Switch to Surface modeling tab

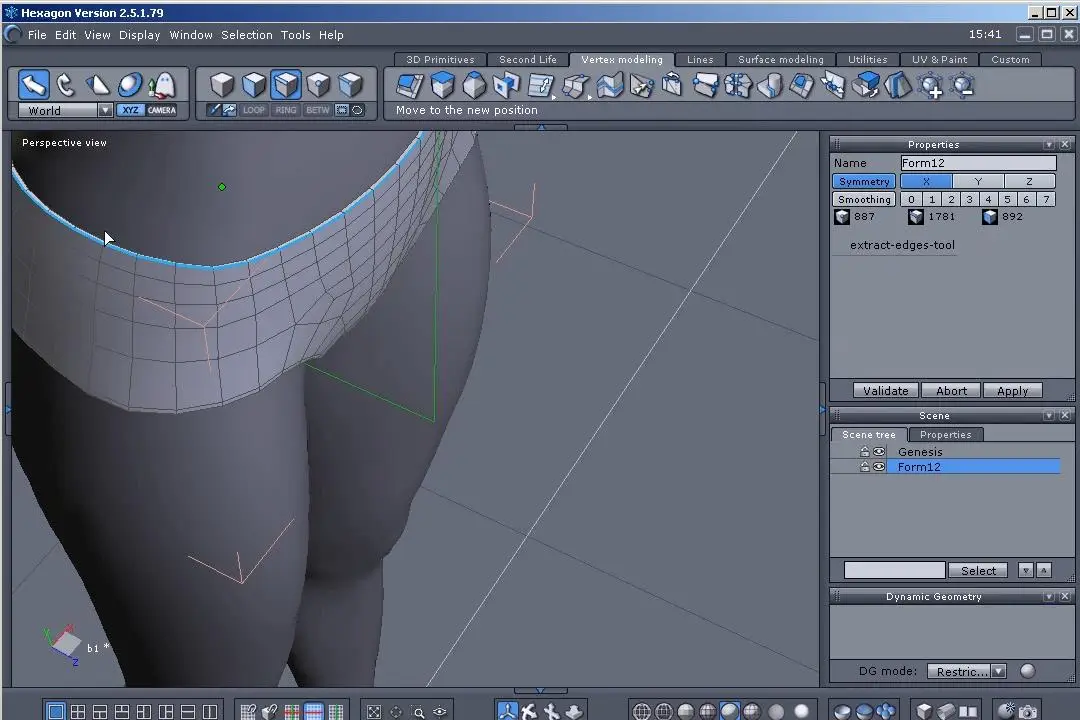pyautogui.click(x=780, y=60)
